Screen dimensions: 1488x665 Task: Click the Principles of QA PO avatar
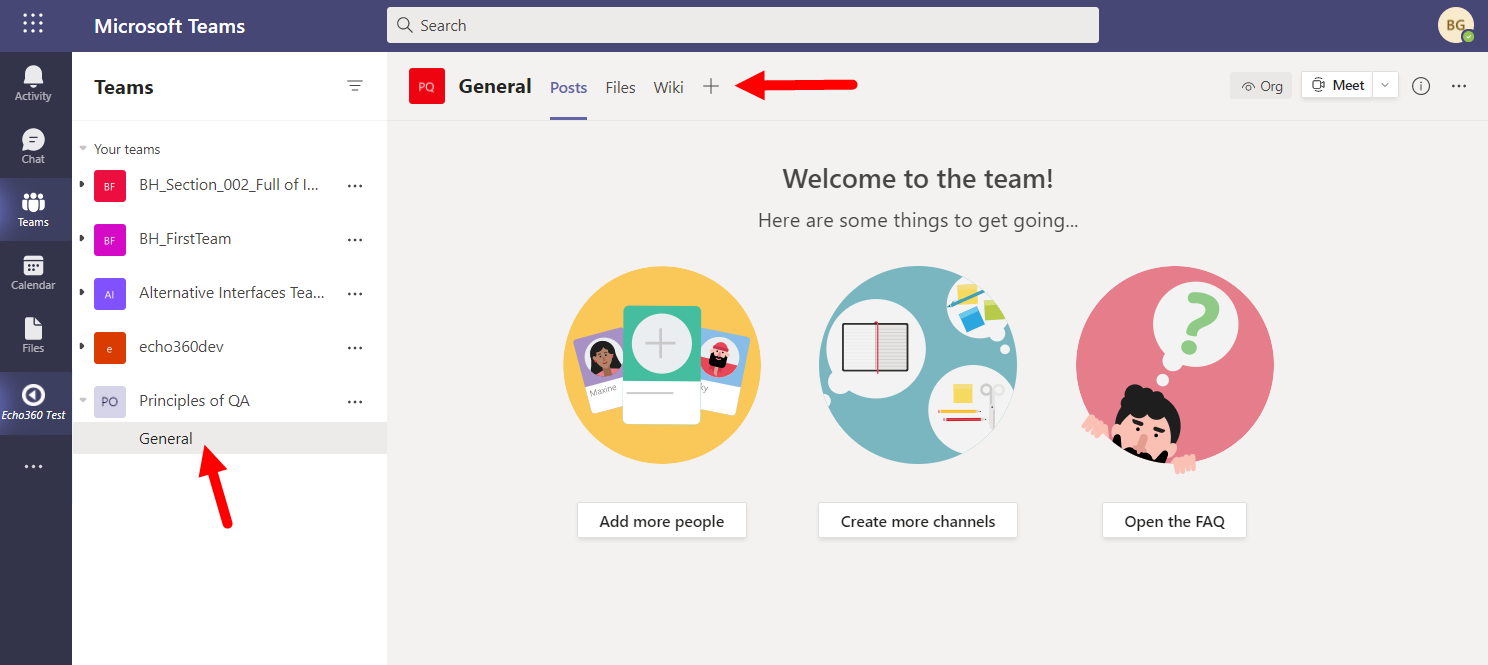click(x=110, y=402)
